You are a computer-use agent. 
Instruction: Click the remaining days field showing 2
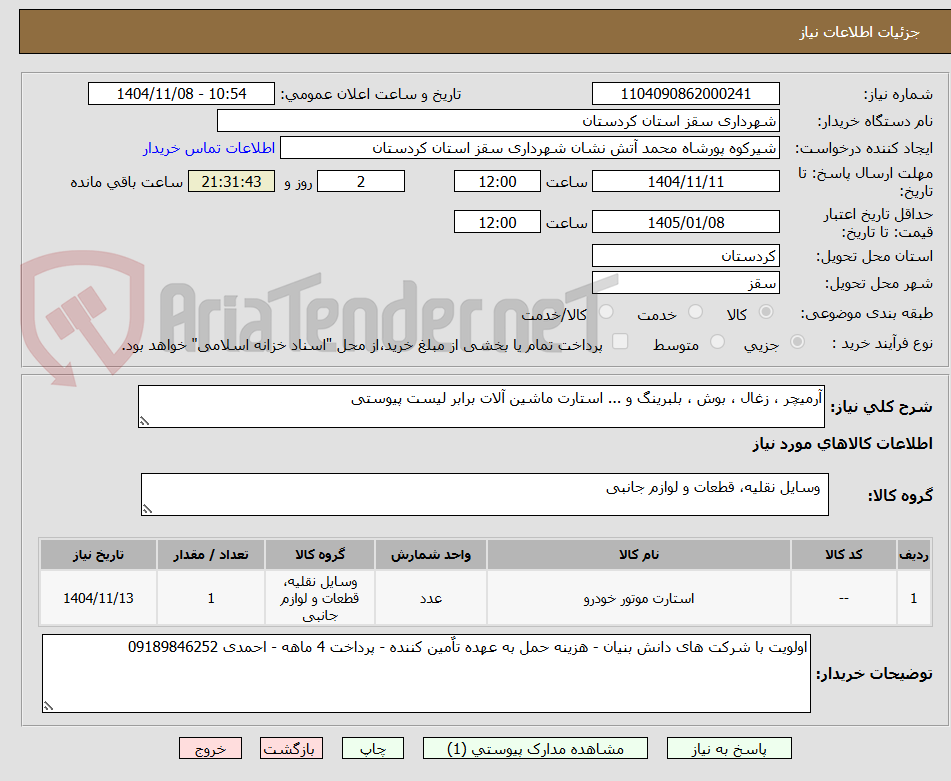click(x=361, y=181)
